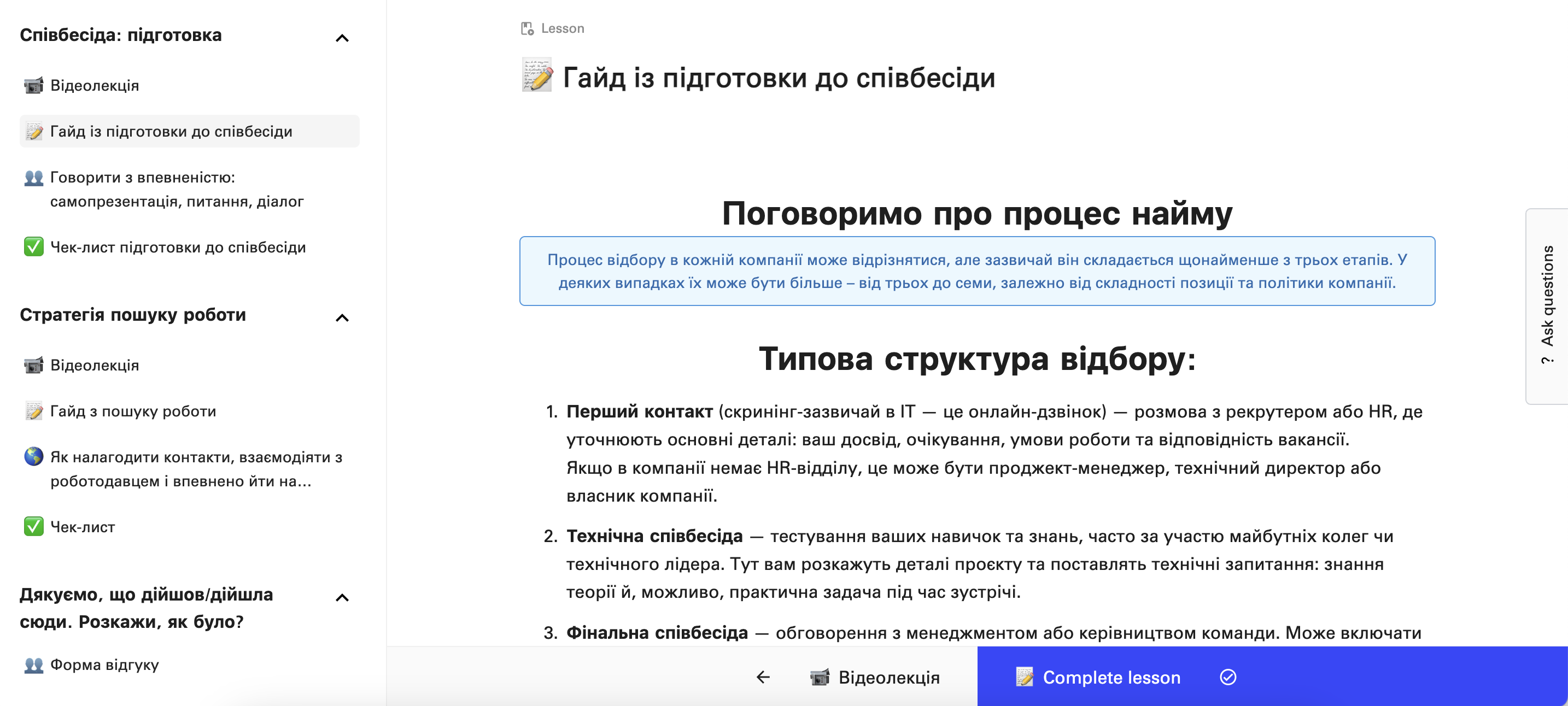Open 'Гайд з пошуку роботи' lesson

click(189, 411)
